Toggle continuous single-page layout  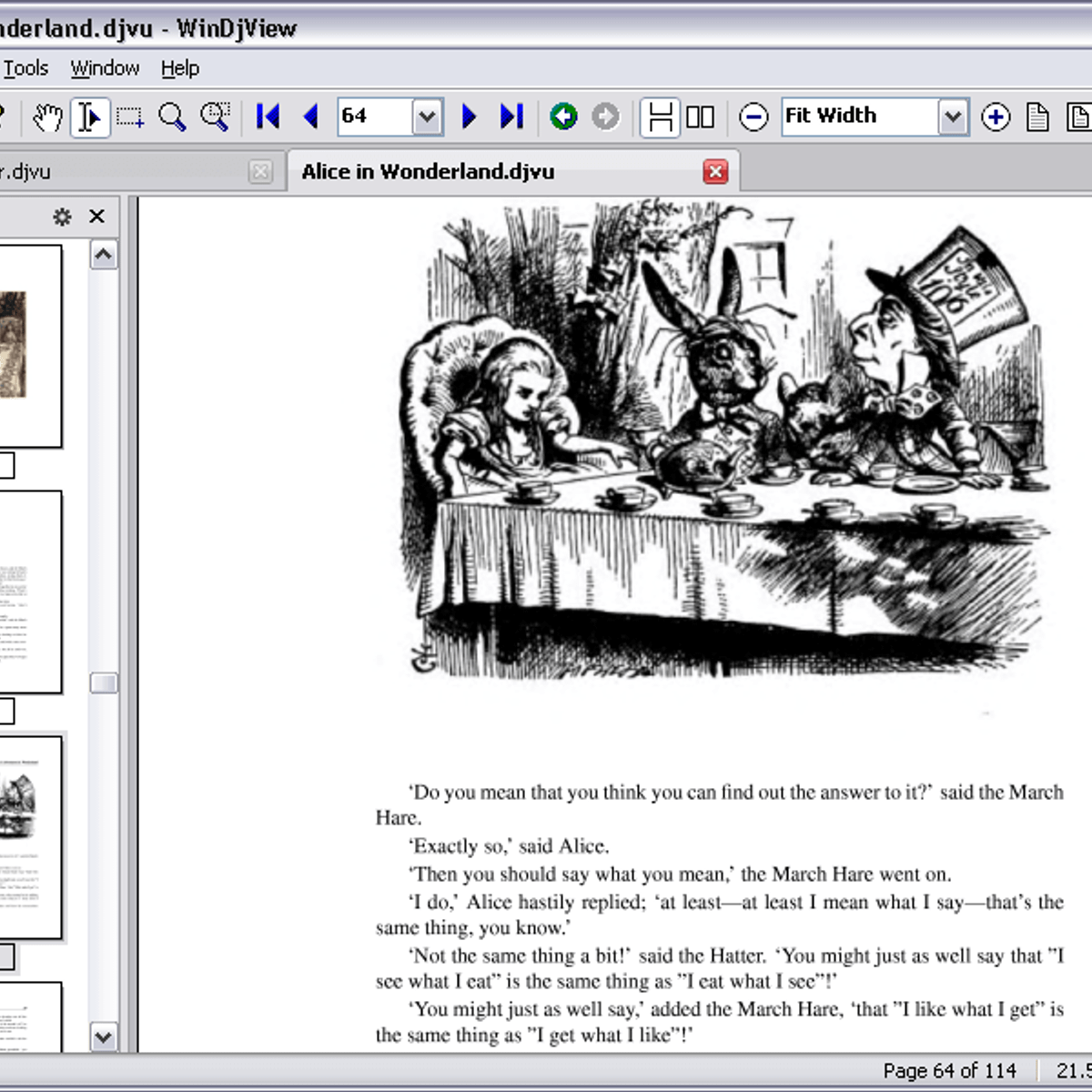coord(660,117)
